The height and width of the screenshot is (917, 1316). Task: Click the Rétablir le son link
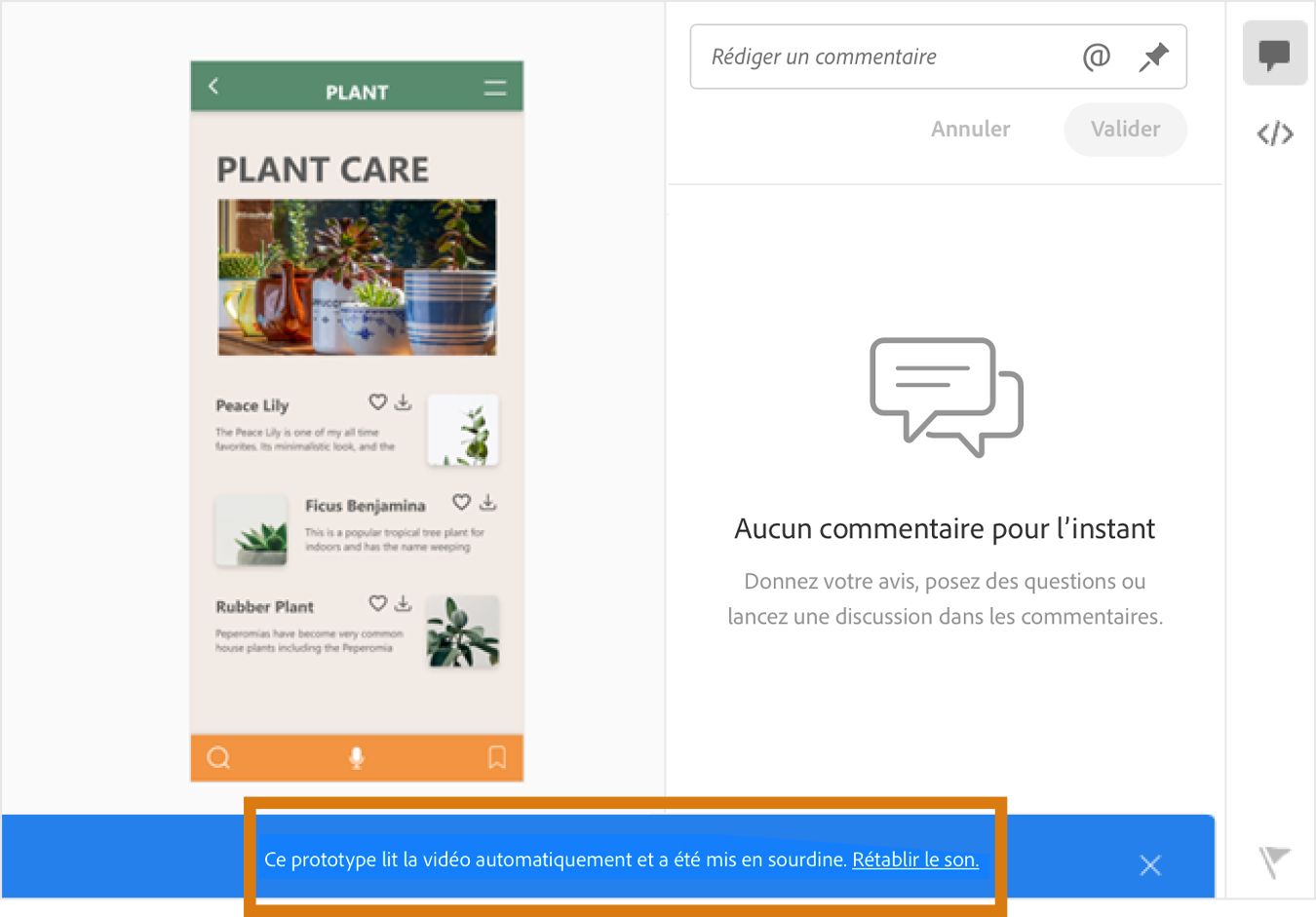tap(914, 860)
